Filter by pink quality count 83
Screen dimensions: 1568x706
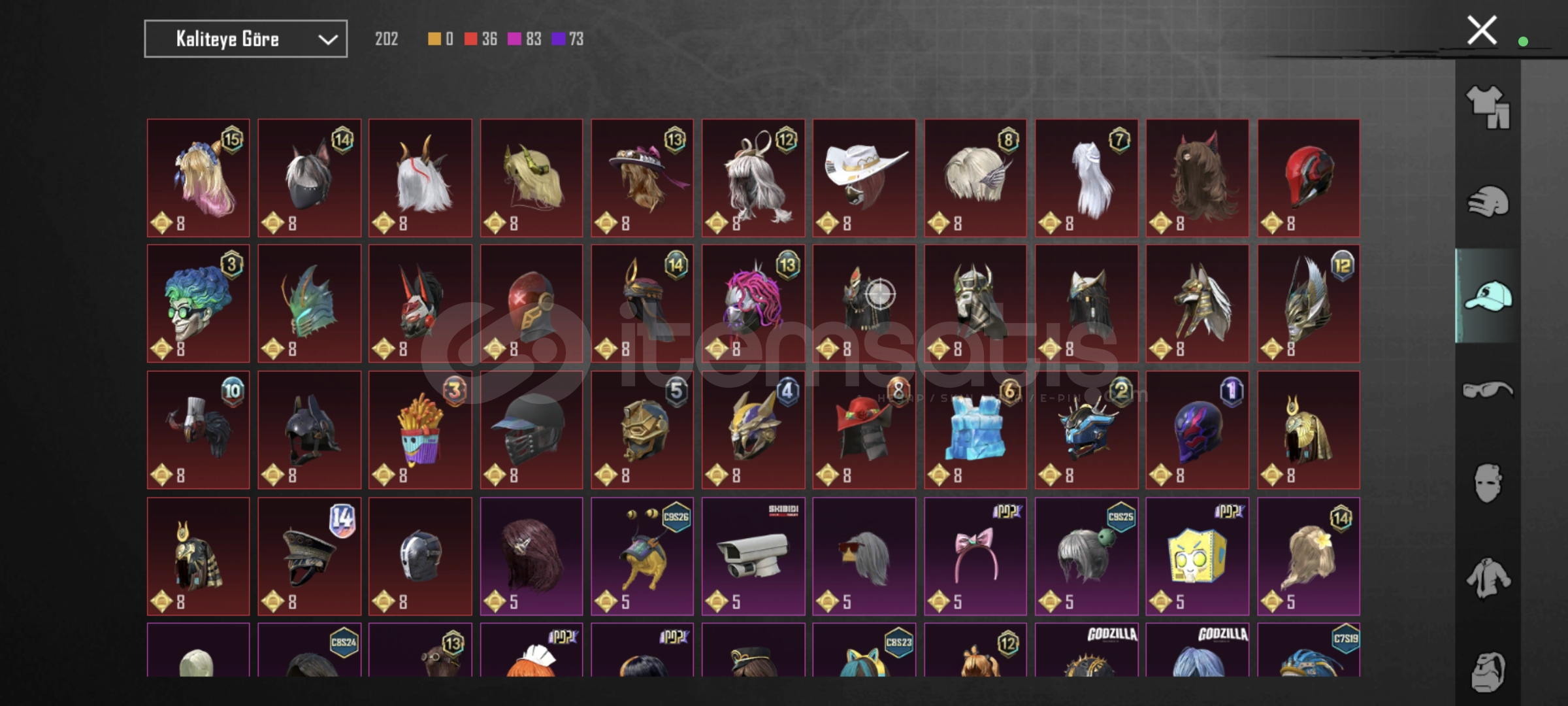pos(525,39)
